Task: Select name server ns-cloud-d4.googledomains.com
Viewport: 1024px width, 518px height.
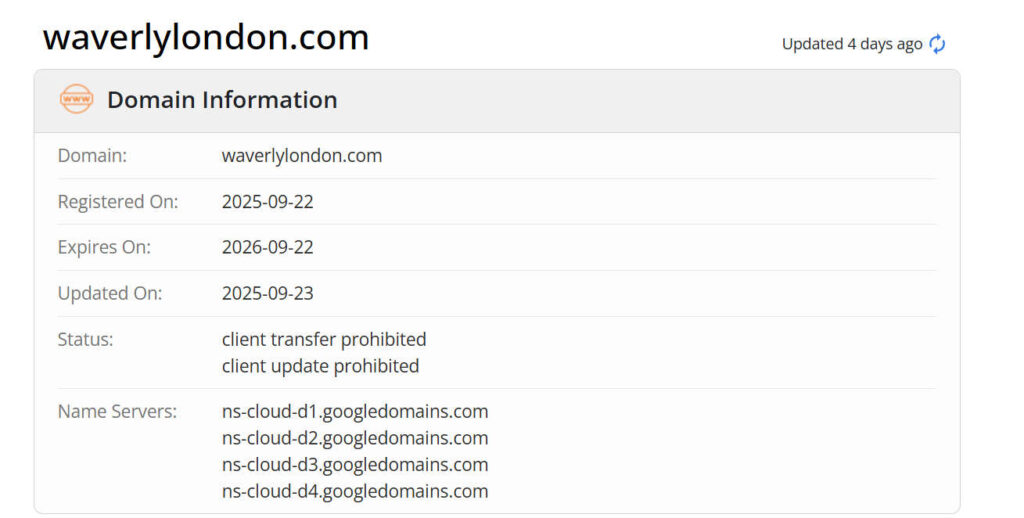Action: 355,491
